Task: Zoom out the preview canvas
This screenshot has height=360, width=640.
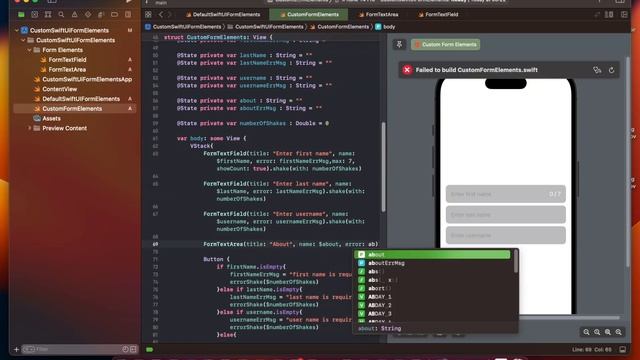Action: [x=586, y=332]
